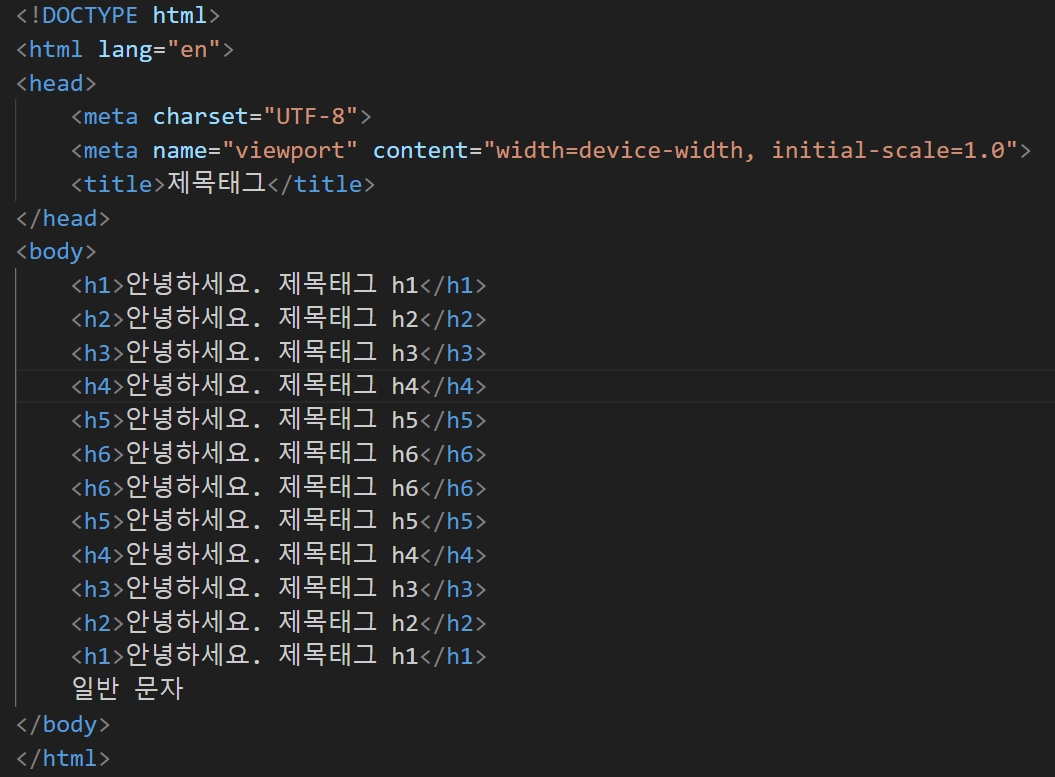Image resolution: width=1055 pixels, height=777 pixels.
Task: Click the lang attribute in html tag
Action: click(125, 49)
